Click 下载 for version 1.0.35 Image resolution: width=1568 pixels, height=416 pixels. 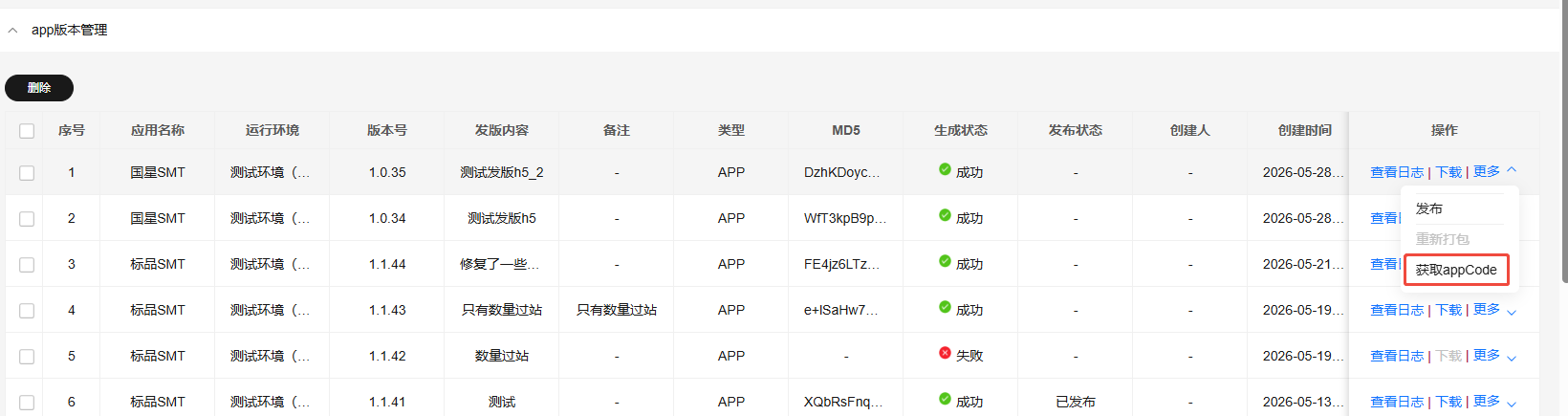coord(1448,172)
